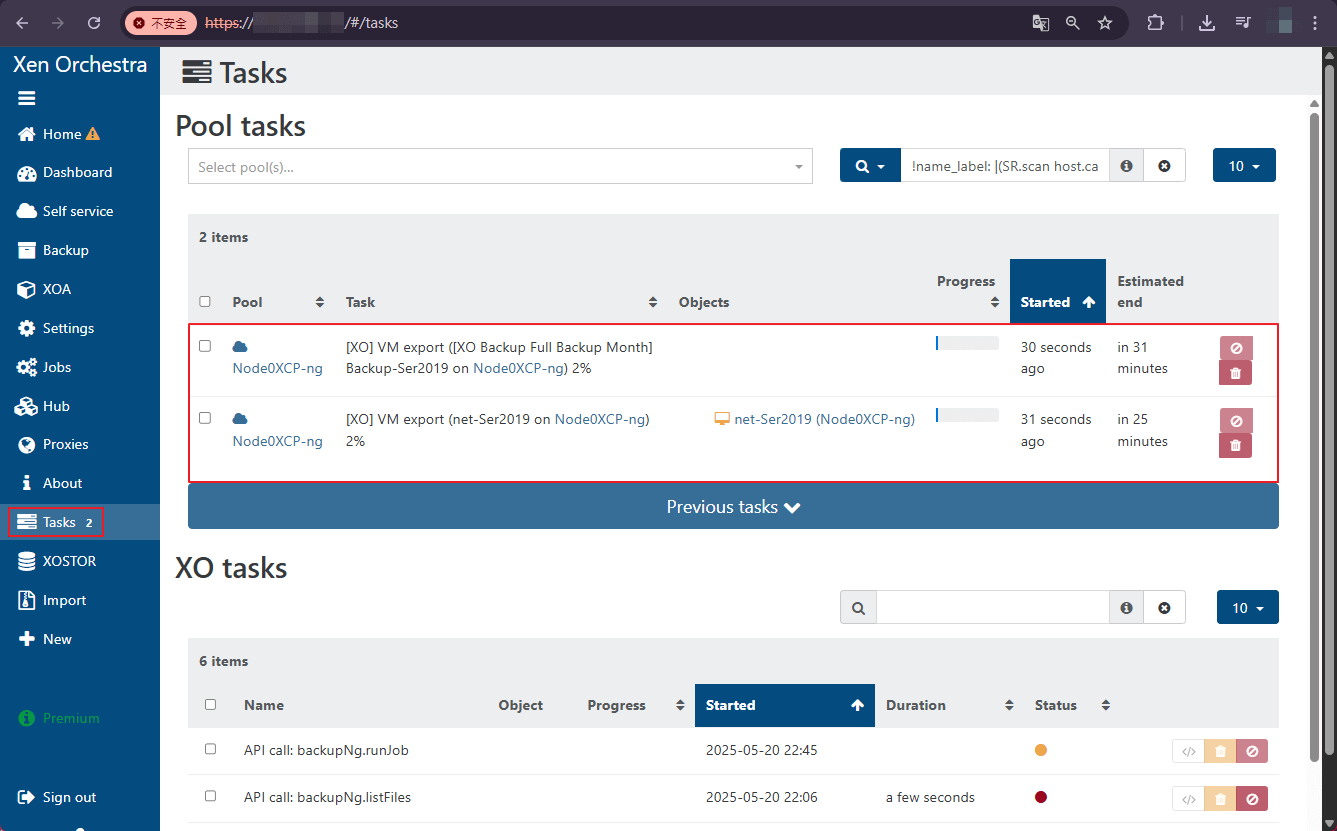Sort Pool tasks by Progress column
Viewport: 1337px width, 831px height.
(967, 291)
